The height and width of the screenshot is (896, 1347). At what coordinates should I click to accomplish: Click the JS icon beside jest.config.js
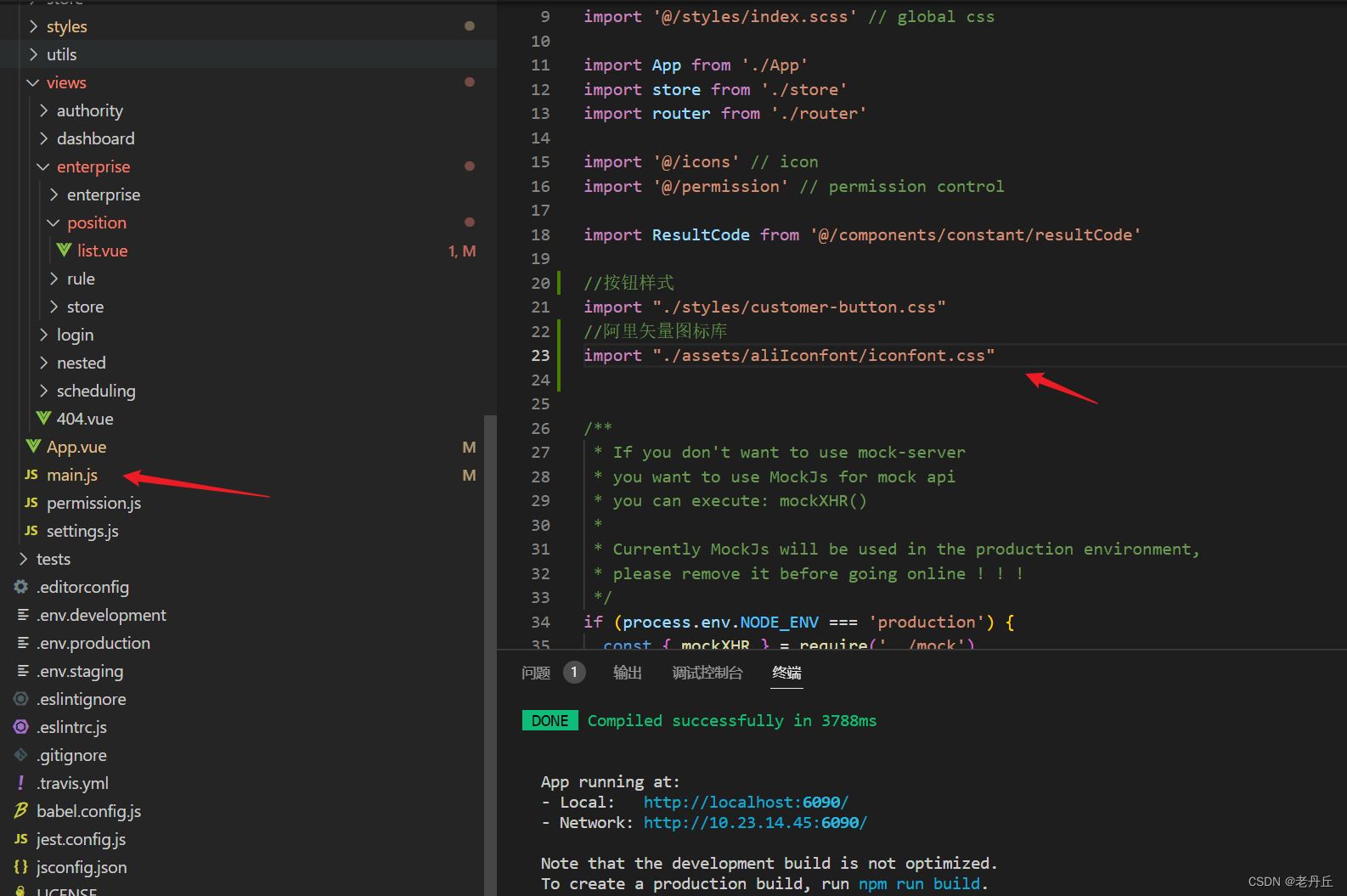21,839
